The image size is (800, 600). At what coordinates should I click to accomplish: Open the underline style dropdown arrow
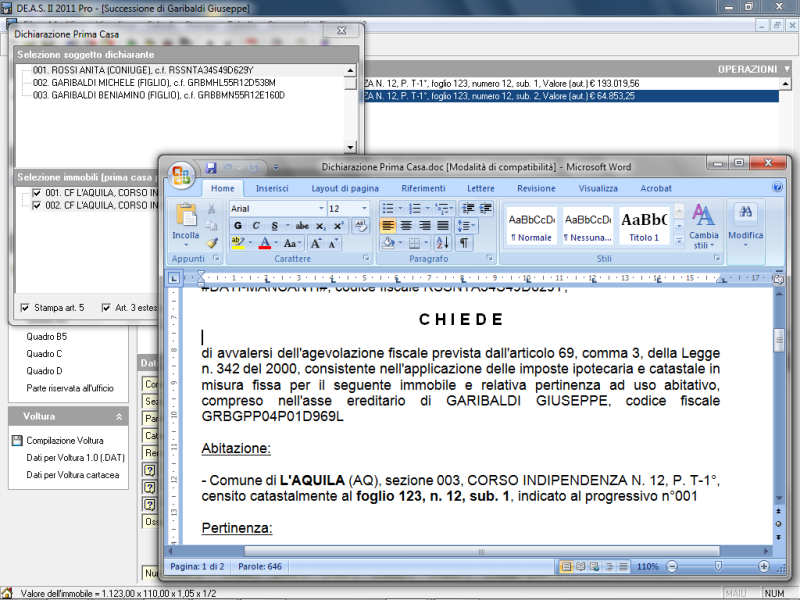coord(288,226)
